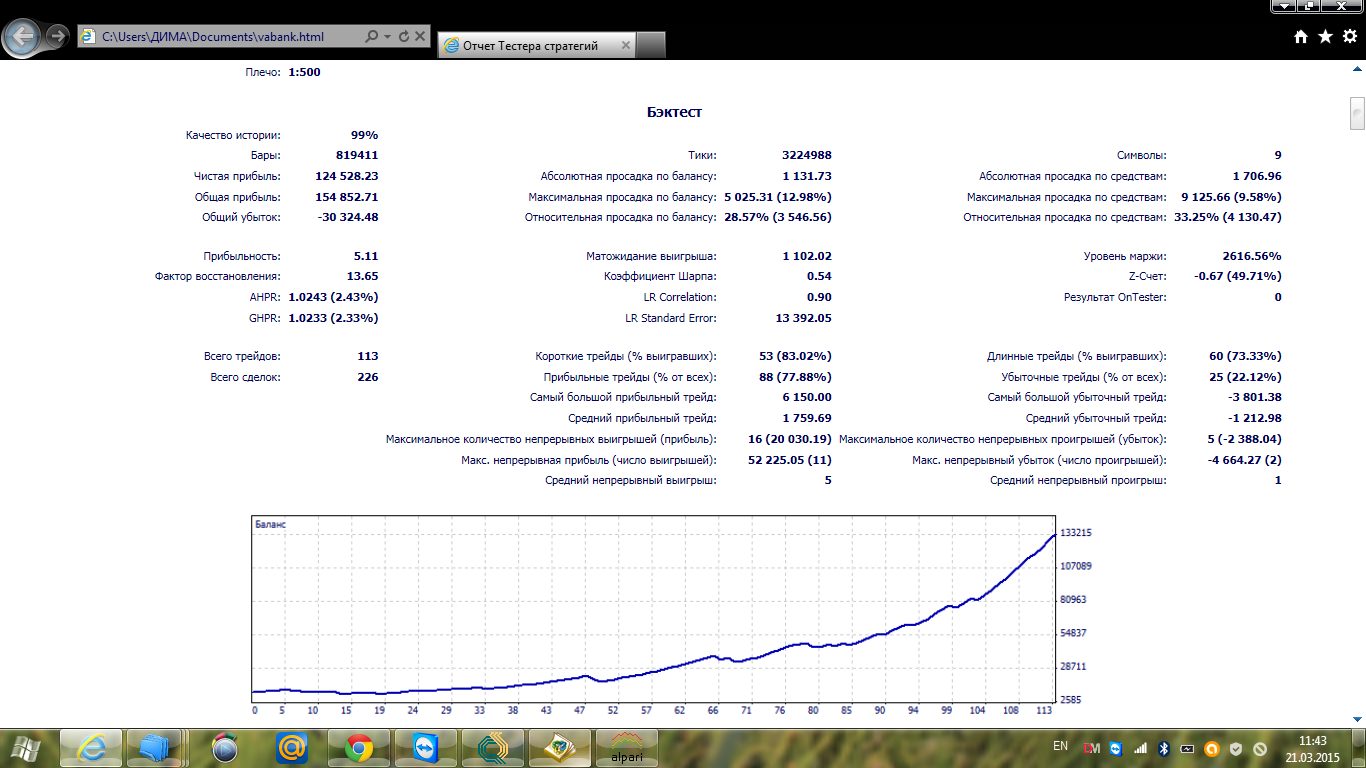Screen dimensions: 1366x768
Task: Click Sharpe ratio value 0.54
Action: tap(819, 276)
